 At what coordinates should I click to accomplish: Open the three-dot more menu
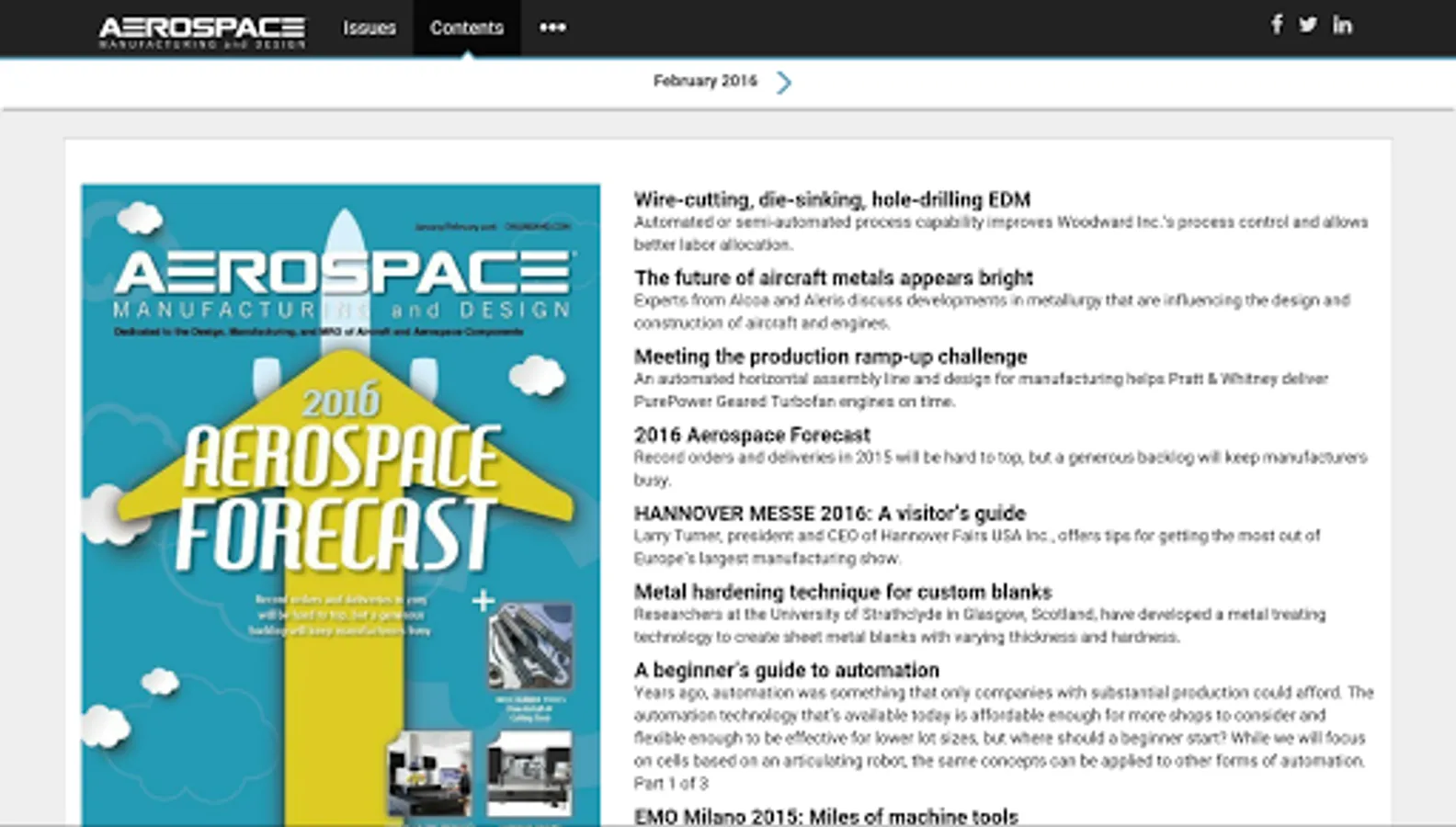552,28
